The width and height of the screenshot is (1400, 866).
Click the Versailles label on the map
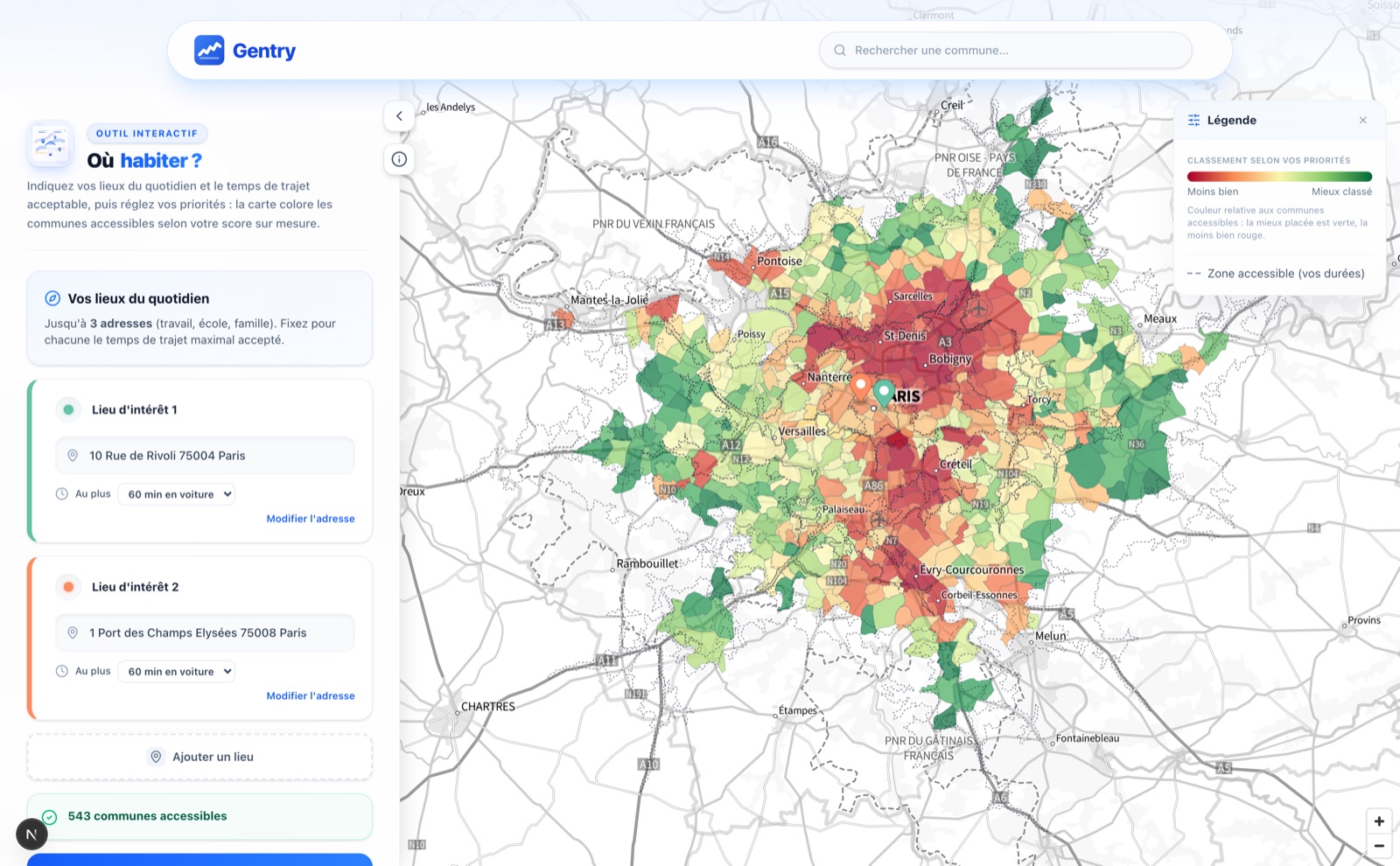click(x=801, y=431)
